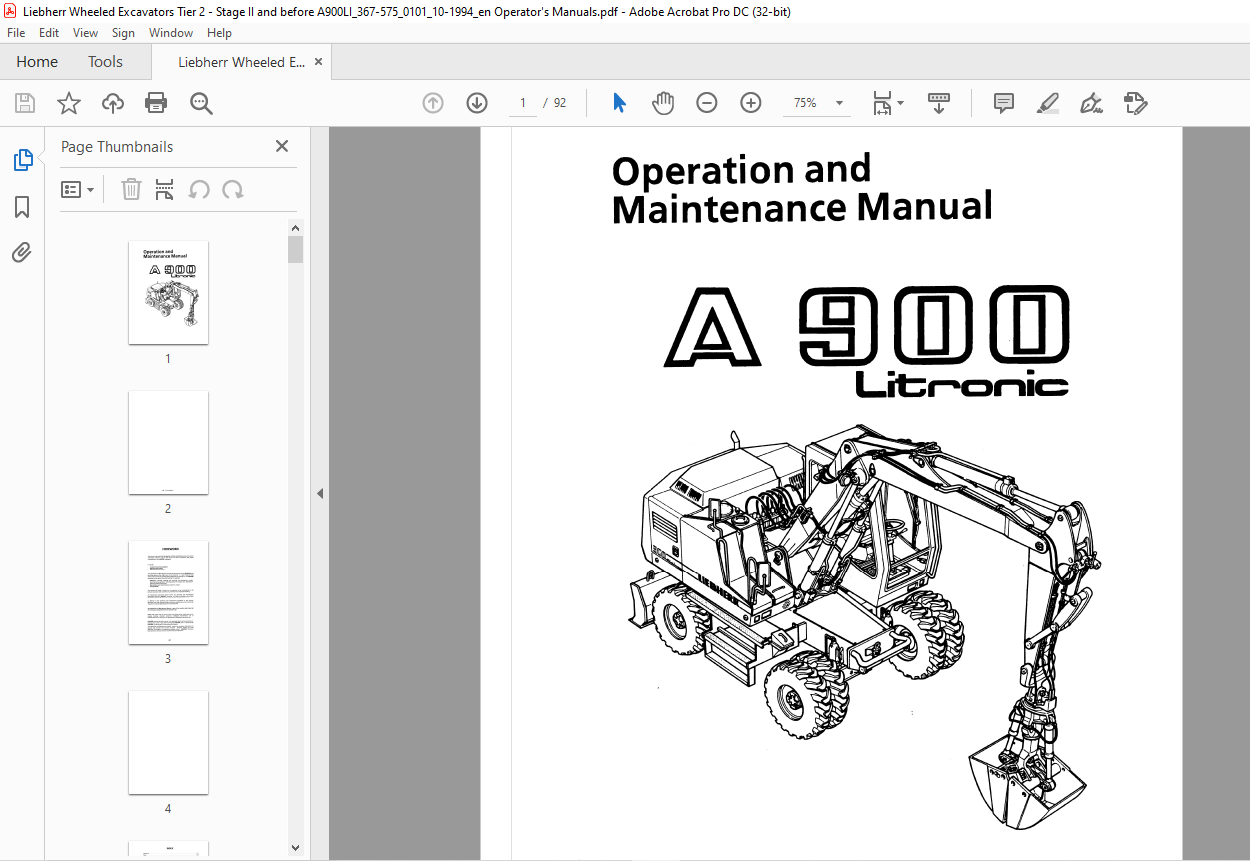Screen dimensions: 1250x861
Task: Open the Window menu
Action: click(171, 33)
